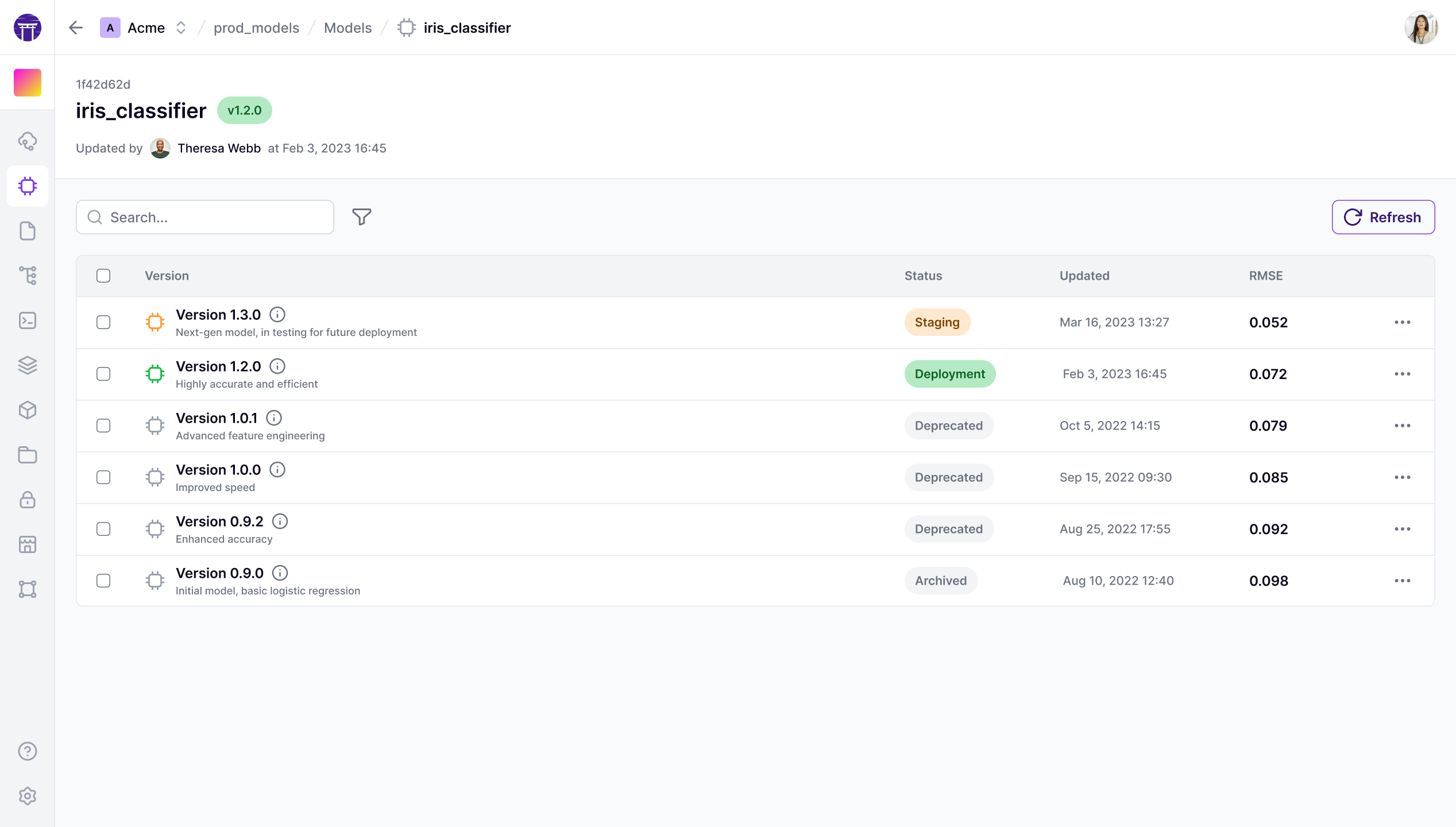Viewport: 1456px width, 827px height.
Task: Open the lock icon in sidebar
Action: tap(28, 500)
